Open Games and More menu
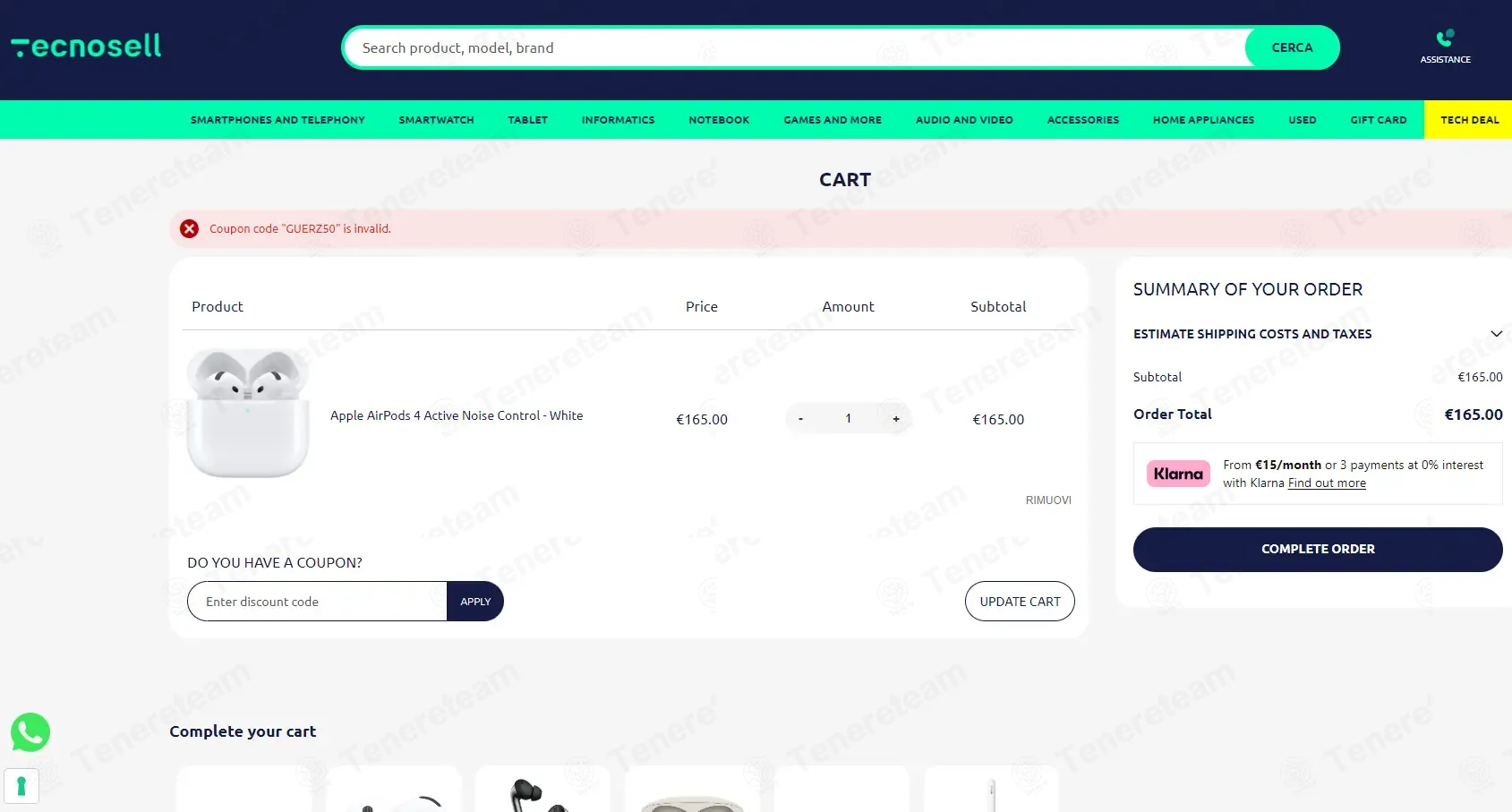The height and width of the screenshot is (812, 1512). (x=833, y=120)
